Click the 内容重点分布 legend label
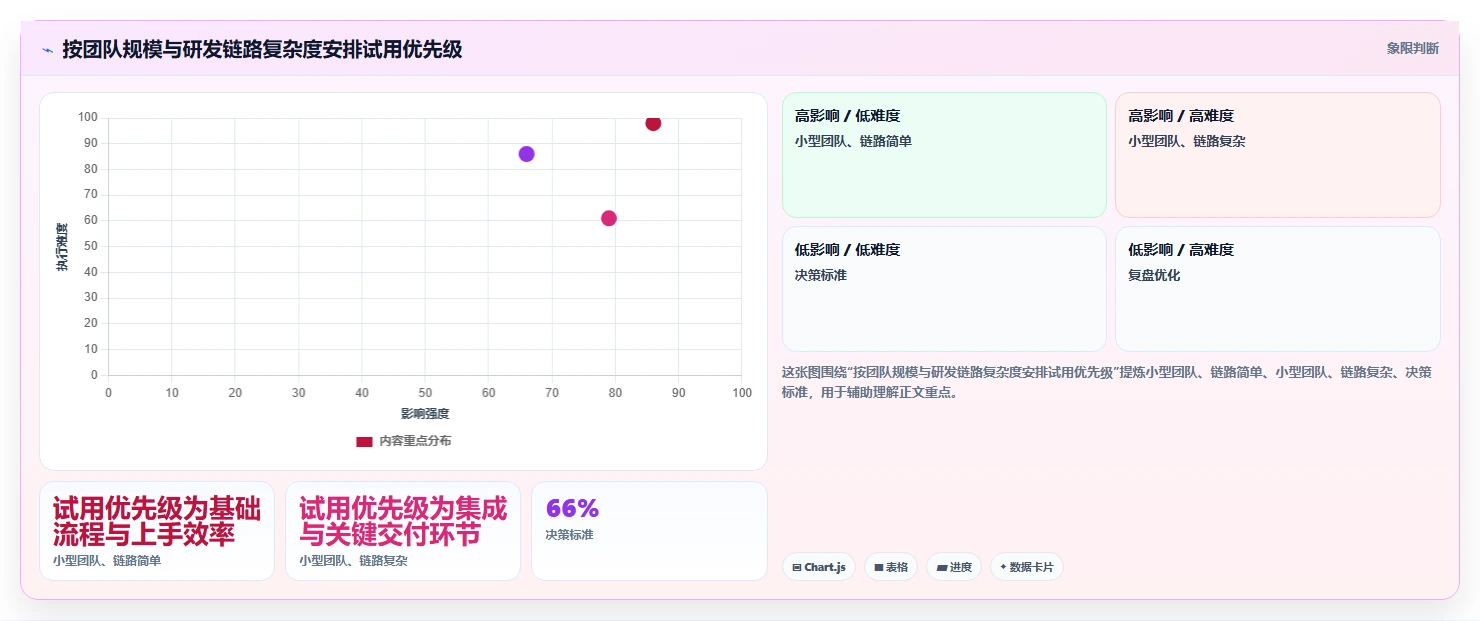This screenshot has height=621, width=1480. click(x=415, y=441)
